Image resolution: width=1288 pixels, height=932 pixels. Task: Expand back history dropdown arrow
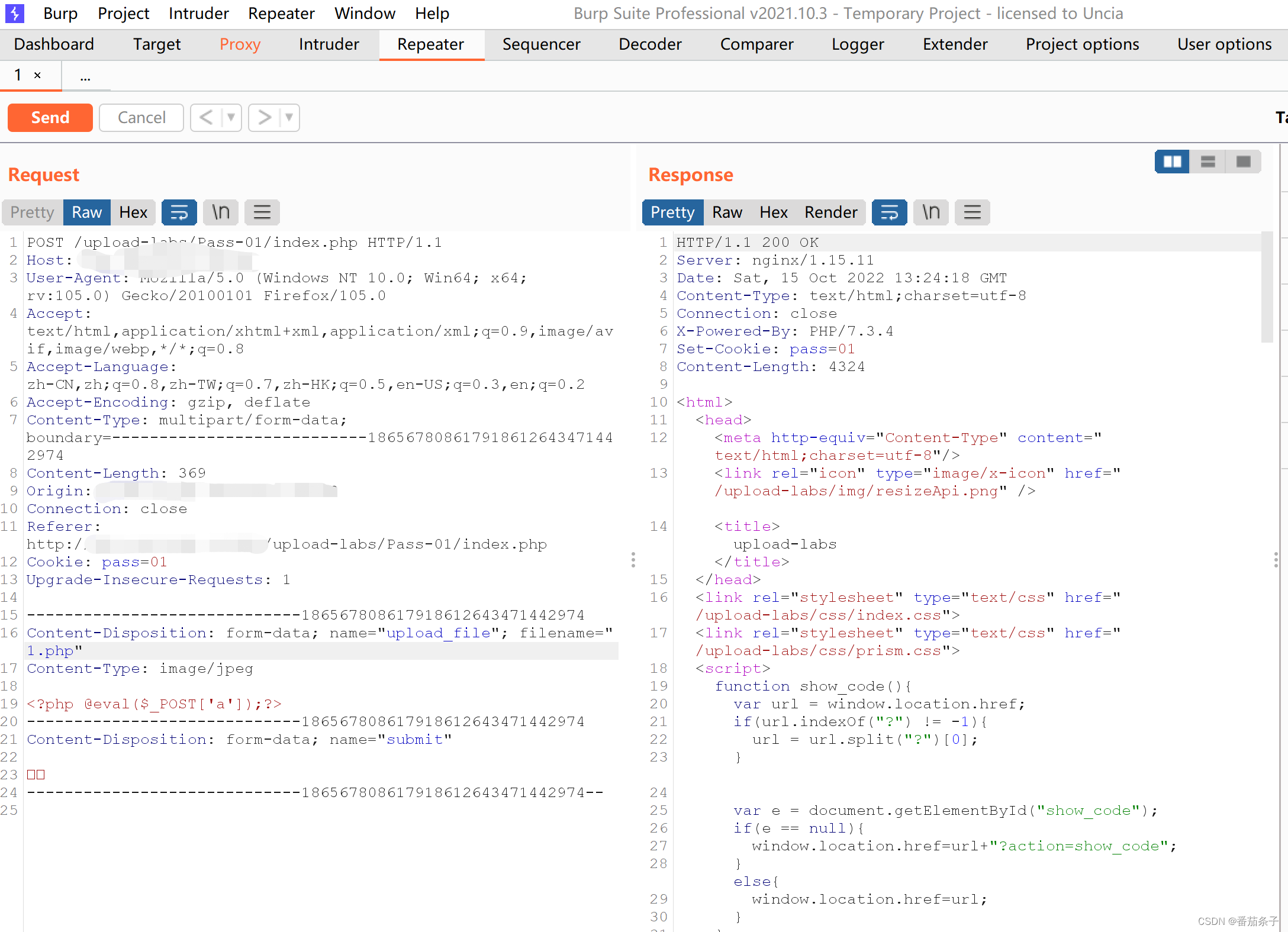point(231,117)
